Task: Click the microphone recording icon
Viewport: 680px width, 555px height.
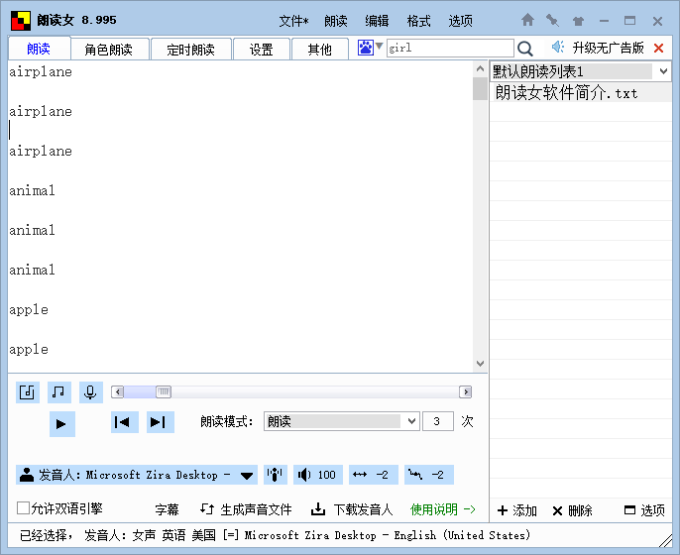Action: coord(91,392)
